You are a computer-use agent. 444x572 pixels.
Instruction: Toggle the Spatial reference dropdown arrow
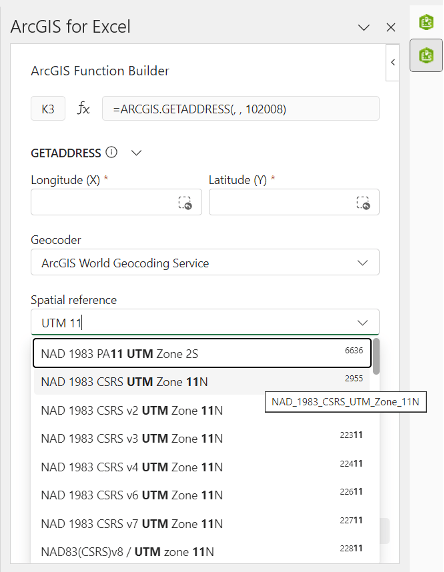pyautogui.click(x=362, y=323)
